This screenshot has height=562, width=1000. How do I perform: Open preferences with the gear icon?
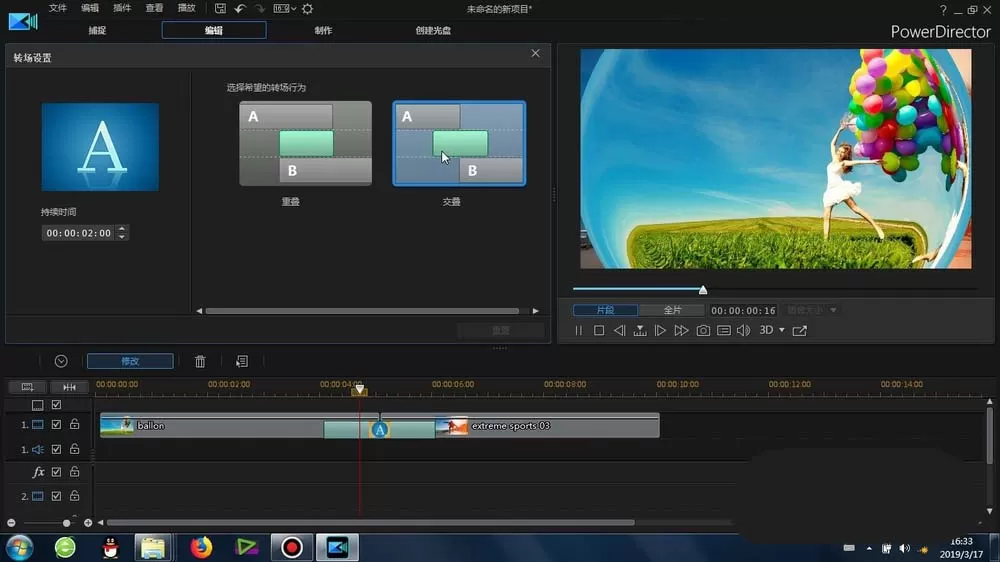pos(307,9)
